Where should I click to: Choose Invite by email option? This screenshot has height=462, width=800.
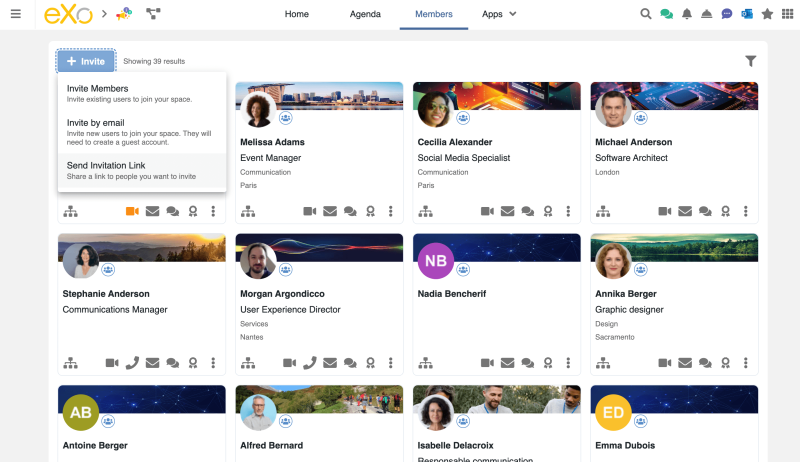pos(142,132)
